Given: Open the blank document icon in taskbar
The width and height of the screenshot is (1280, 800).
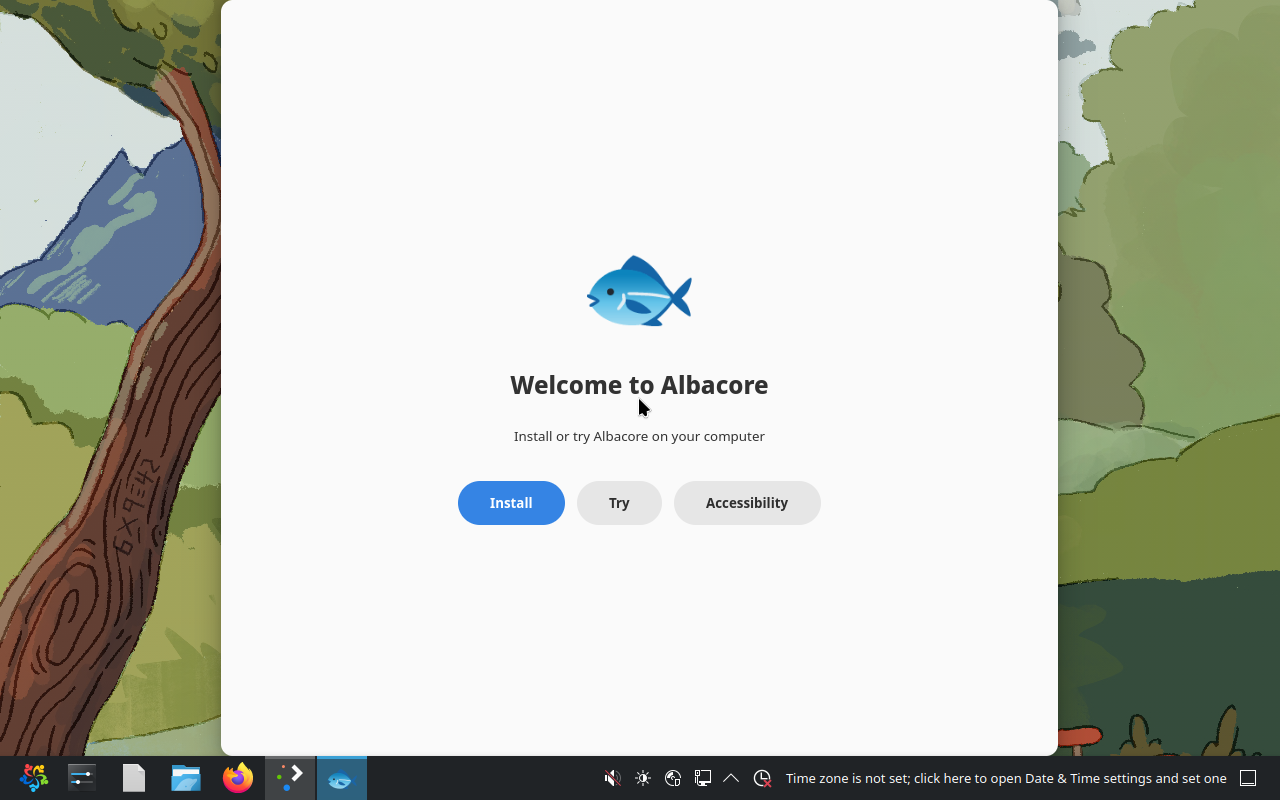Looking at the screenshot, I should point(134,778).
